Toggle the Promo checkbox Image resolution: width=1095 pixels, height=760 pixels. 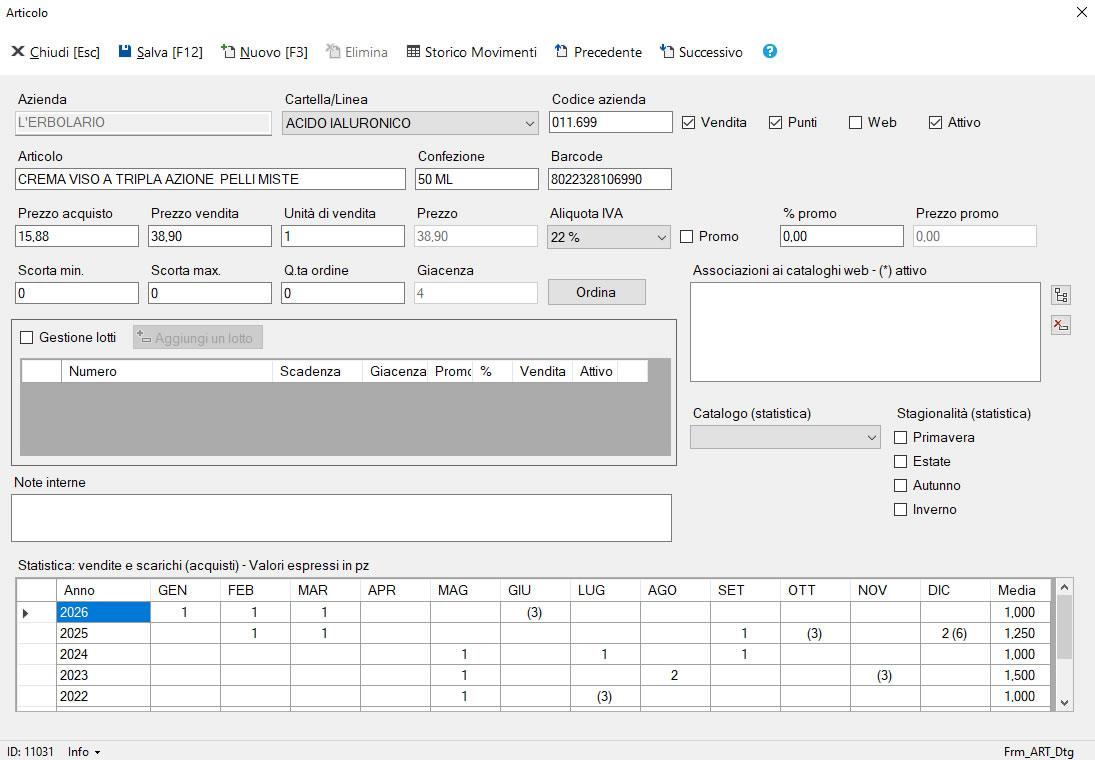tap(686, 237)
